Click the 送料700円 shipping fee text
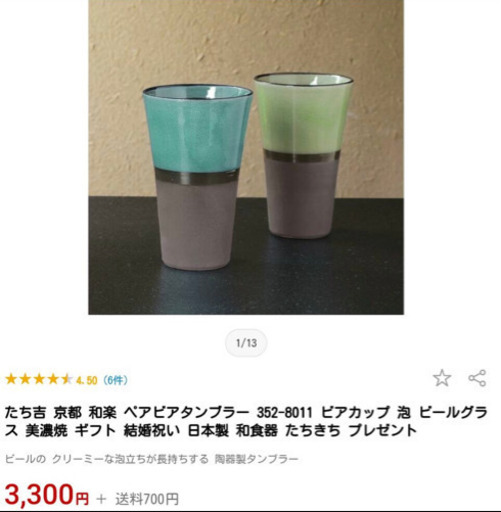Image resolution: width=501 pixels, height=512 pixels. [147, 499]
